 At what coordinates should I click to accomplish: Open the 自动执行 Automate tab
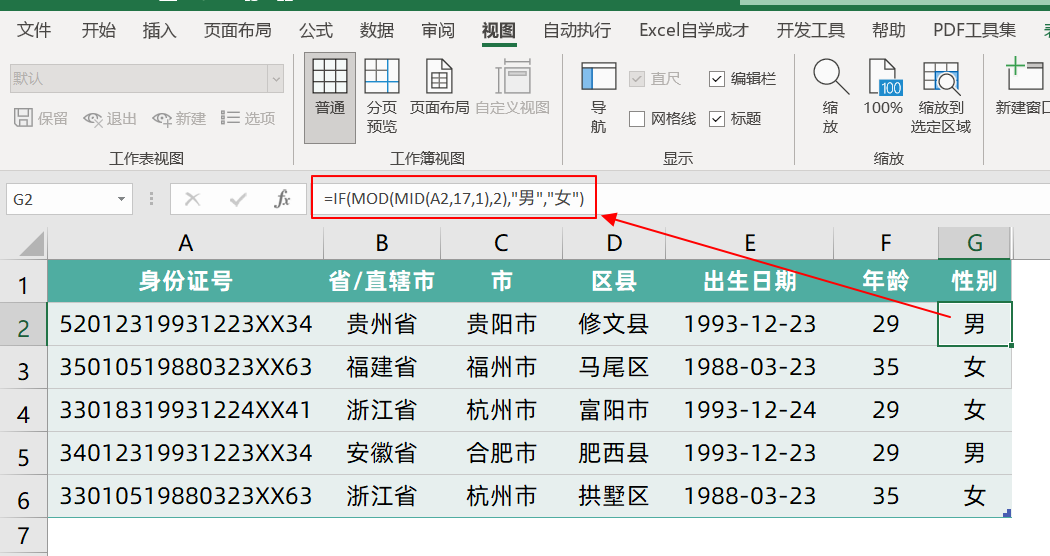pos(577,30)
